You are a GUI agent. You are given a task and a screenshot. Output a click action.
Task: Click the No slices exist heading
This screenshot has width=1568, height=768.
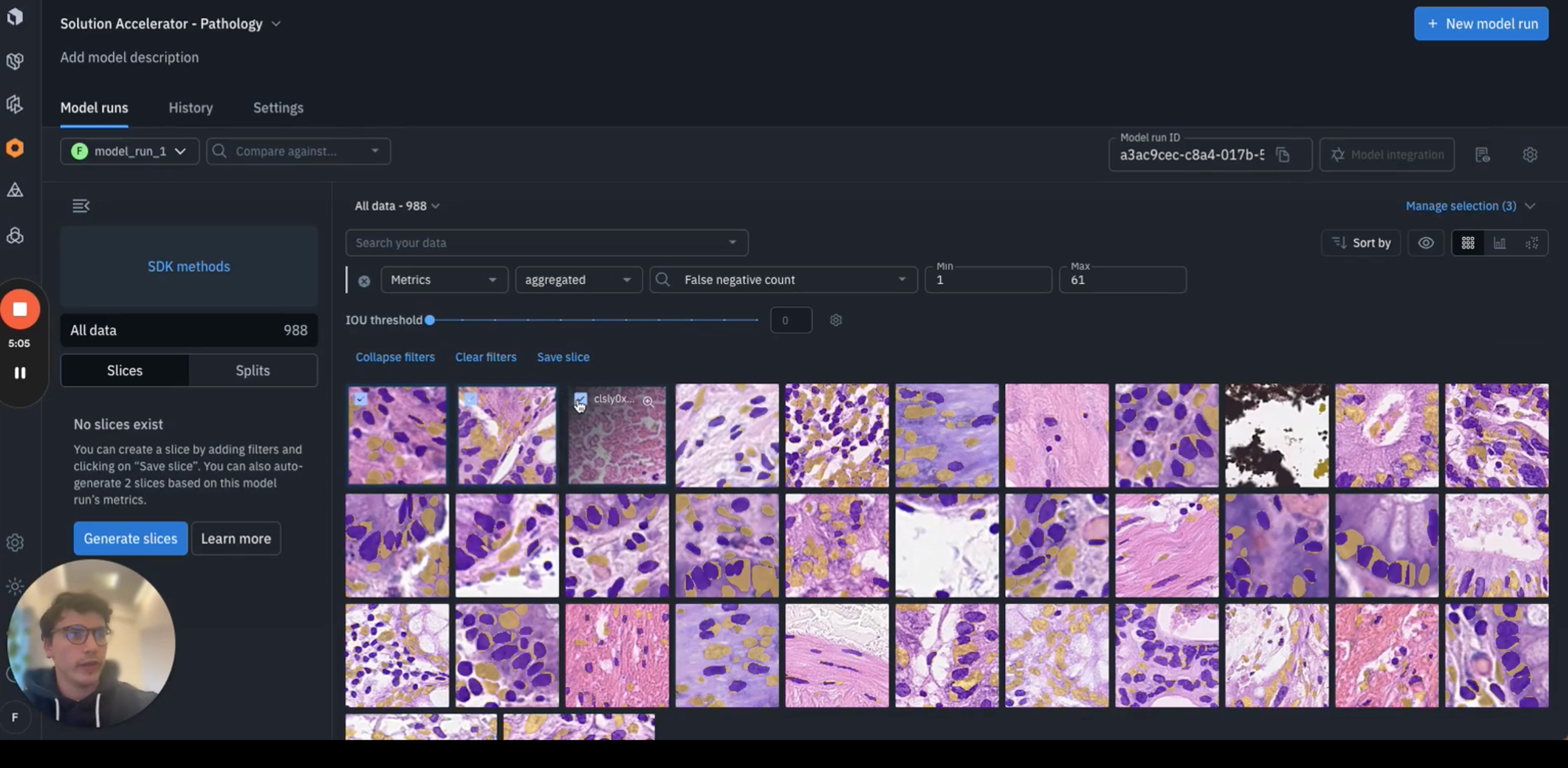[x=118, y=424]
